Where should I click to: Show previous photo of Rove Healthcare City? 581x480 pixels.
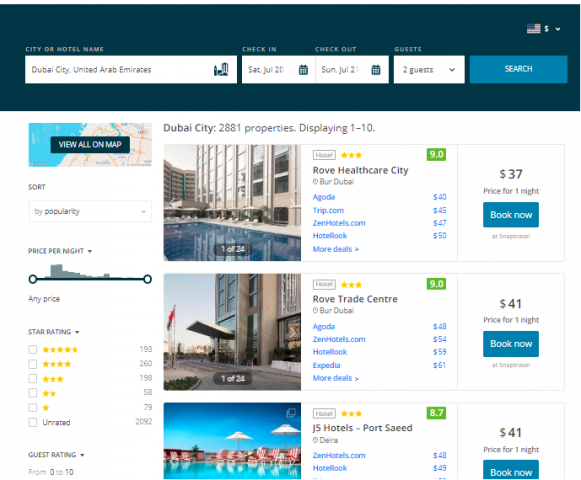coord(172,203)
